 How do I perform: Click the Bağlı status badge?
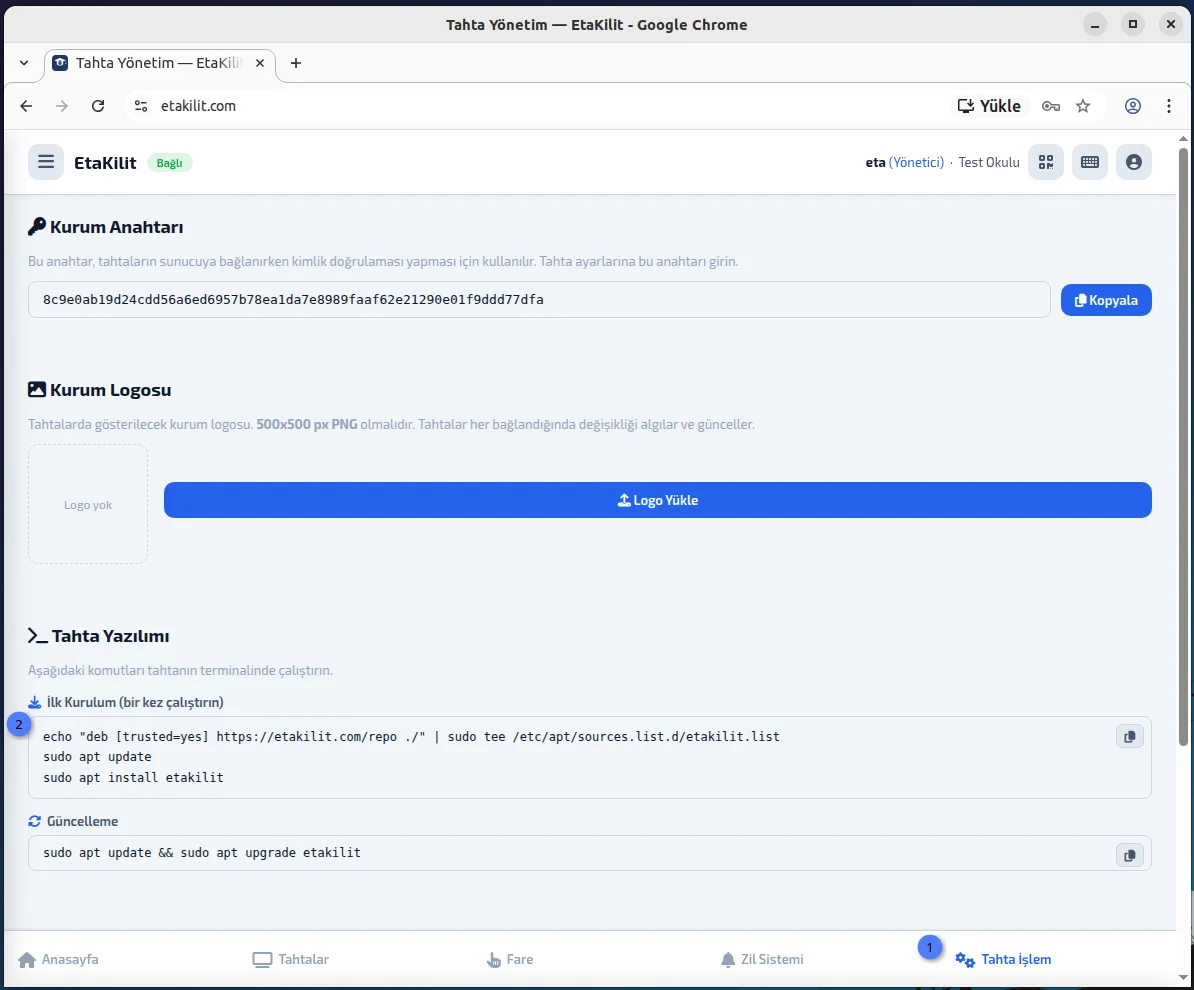point(169,163)
